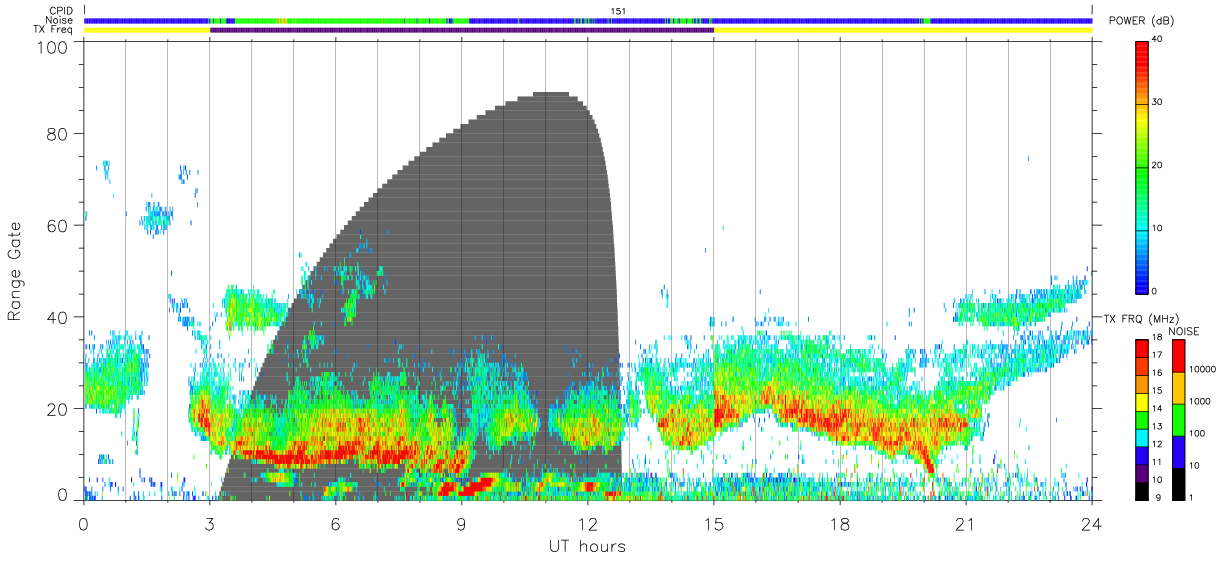Select the 'Noise' row label at top
This screenshot has width=1228, height=567.
pyautogui.click(x=60, y=20)
